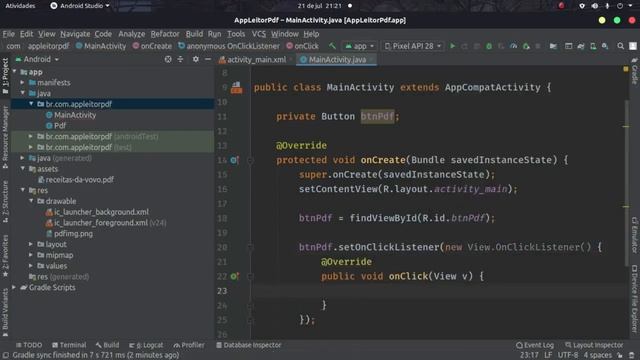640x360 pixels.
Task: Expand the Gradle Scripts node
Action: coord(15,287)
